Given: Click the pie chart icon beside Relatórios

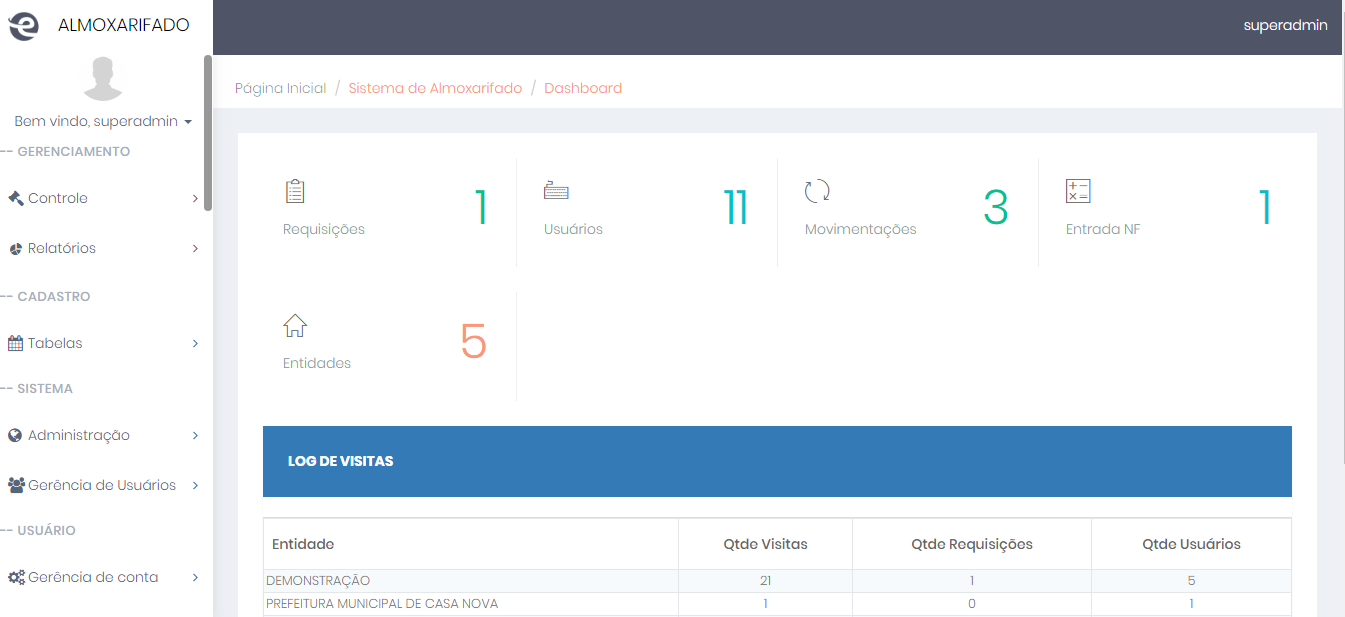Looking at the screenshot, I should pyautogui.click(x=15, y=248).
